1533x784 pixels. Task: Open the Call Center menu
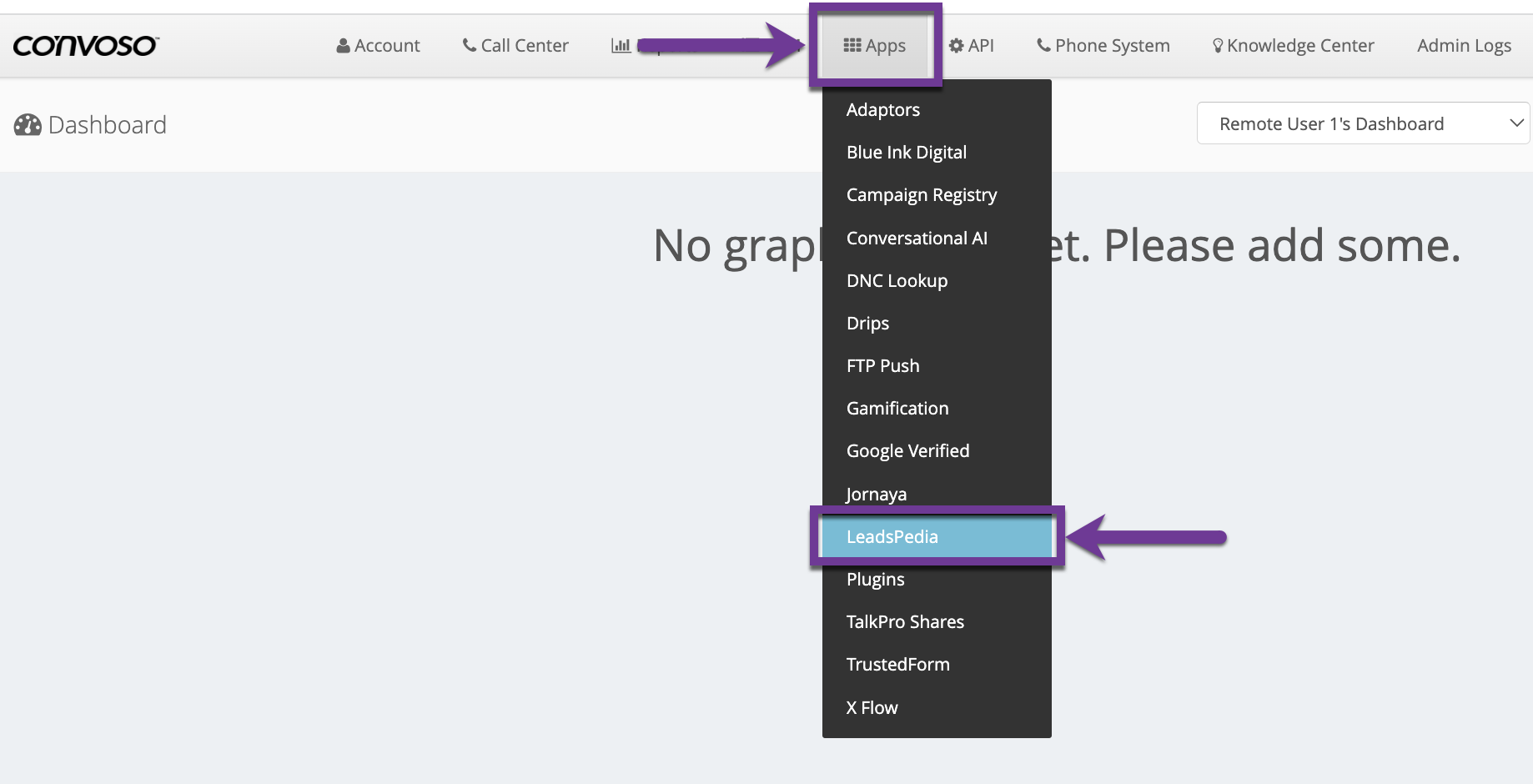click(x=515, y=46)
